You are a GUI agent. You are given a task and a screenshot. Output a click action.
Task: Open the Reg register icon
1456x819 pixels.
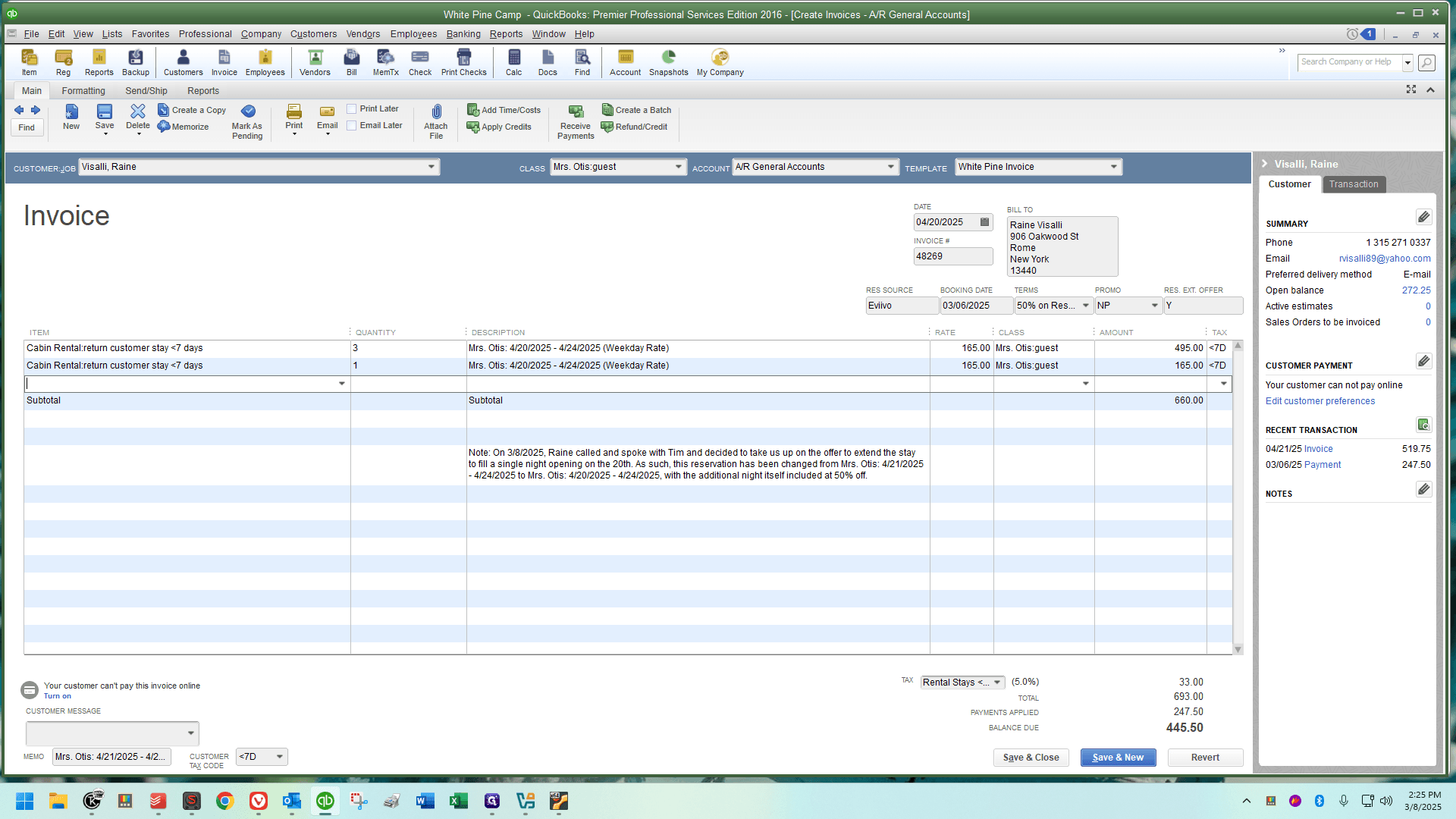(x=63, y=62)
